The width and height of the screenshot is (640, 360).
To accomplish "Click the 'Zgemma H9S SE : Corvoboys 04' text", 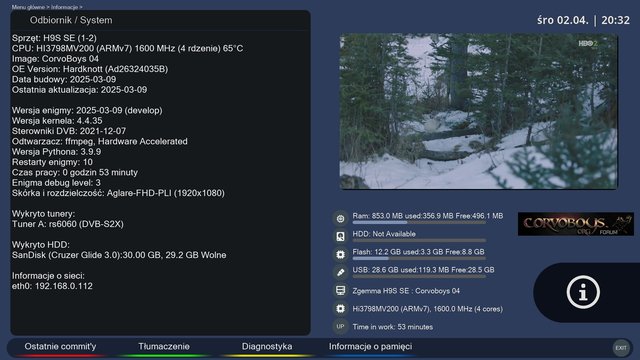I will 406,291.
